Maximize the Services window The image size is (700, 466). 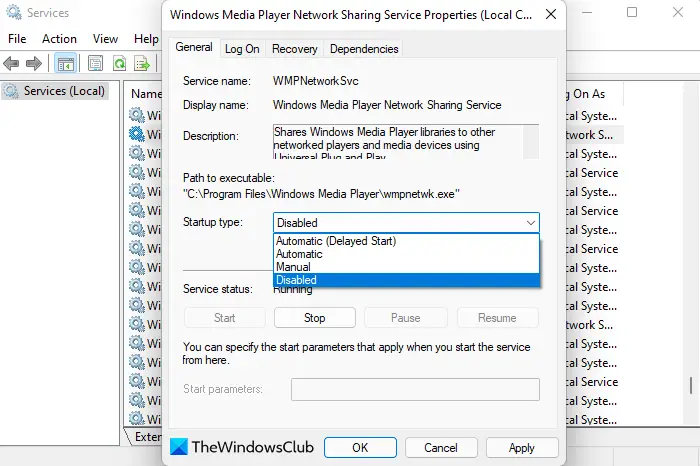[632, 12]
